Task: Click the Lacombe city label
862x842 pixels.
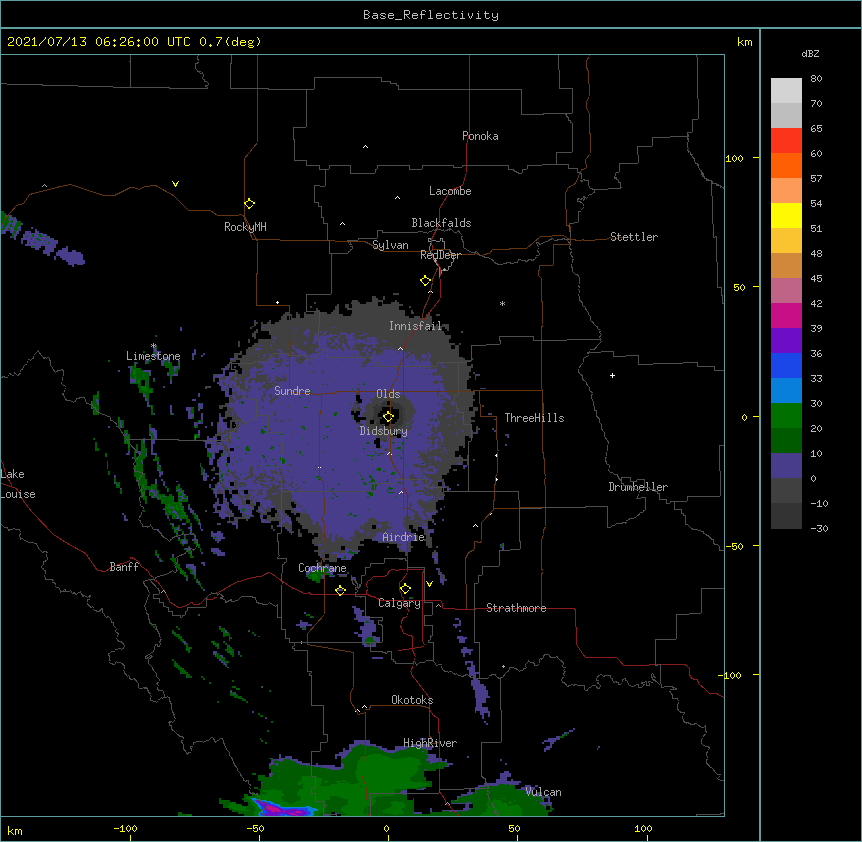Action: point(450,191)
